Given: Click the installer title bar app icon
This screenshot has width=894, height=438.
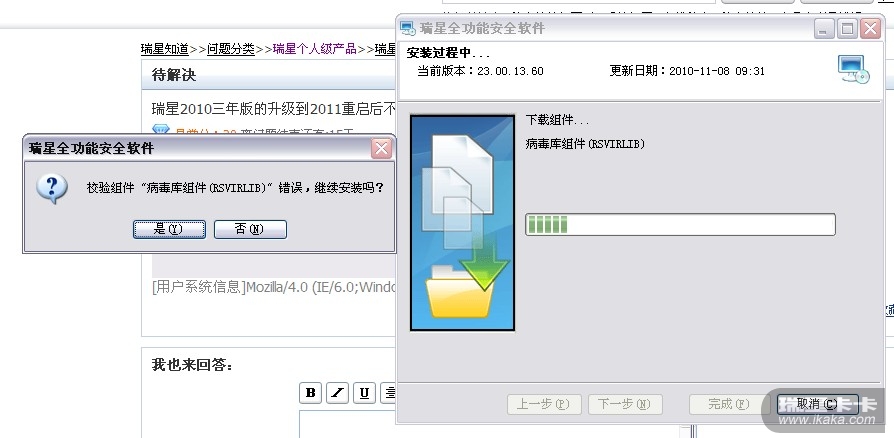Looking at the screenshot, I should pos(407,28).
